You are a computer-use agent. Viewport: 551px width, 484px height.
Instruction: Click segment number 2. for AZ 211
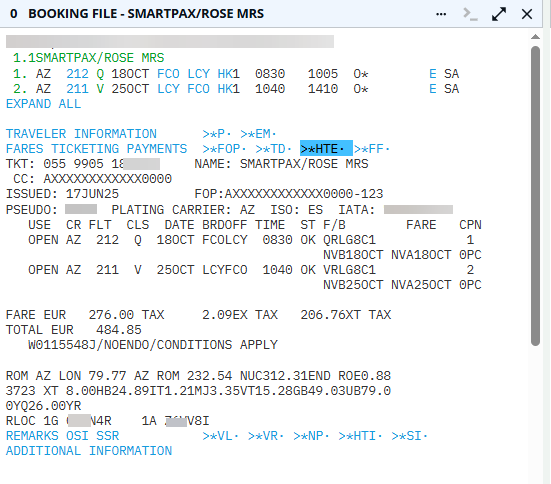20,89
